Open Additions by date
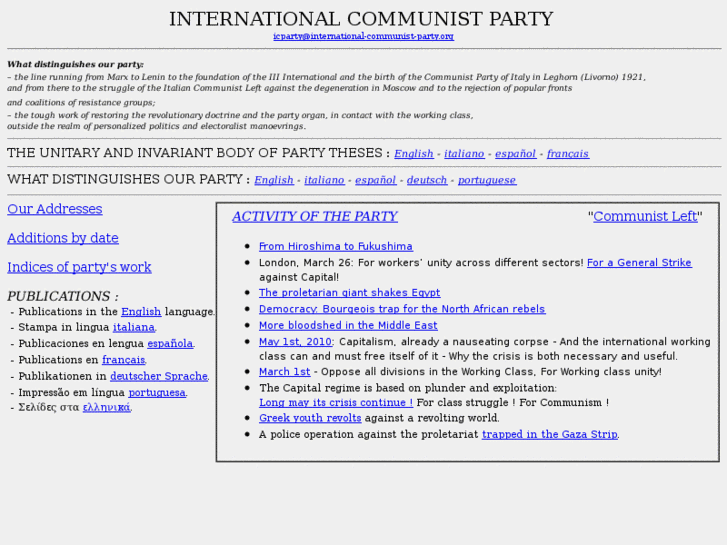 click(63, 238)
